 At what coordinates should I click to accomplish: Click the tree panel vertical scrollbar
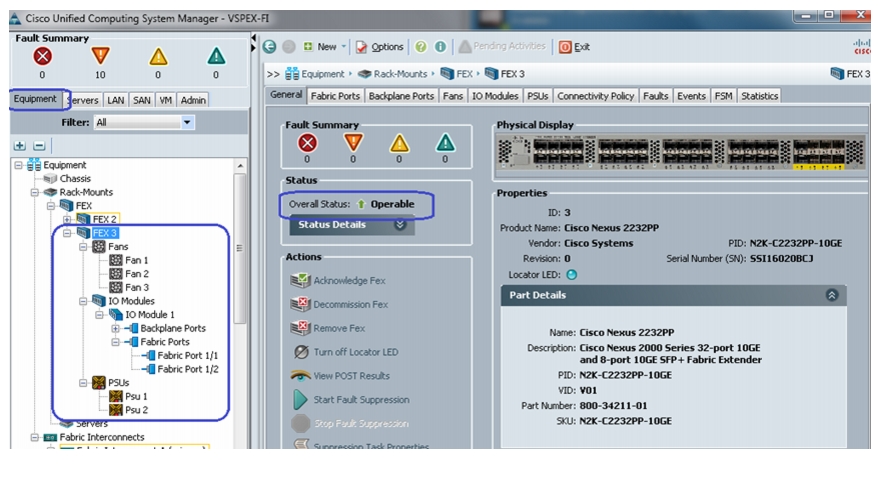(x=240, y=249)
